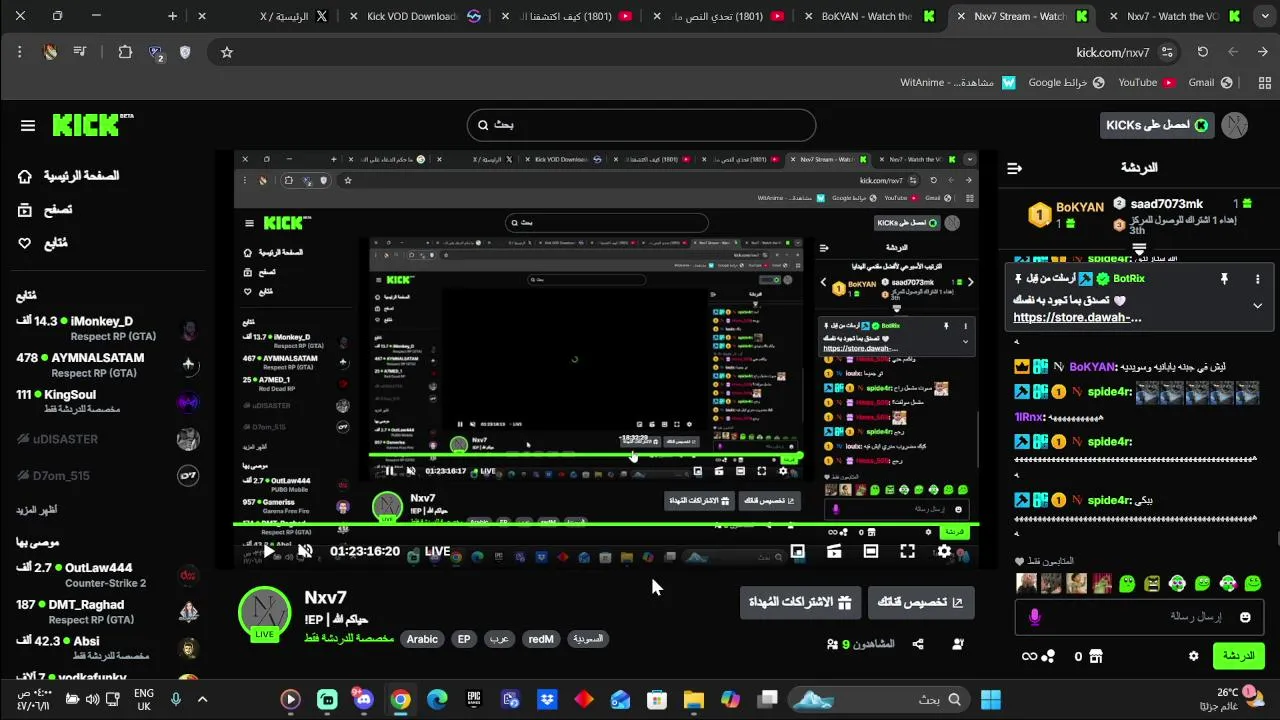1280x720 pixels.
Task: Click the purple microphone icon in chat
Action: tap(1035, 617)
